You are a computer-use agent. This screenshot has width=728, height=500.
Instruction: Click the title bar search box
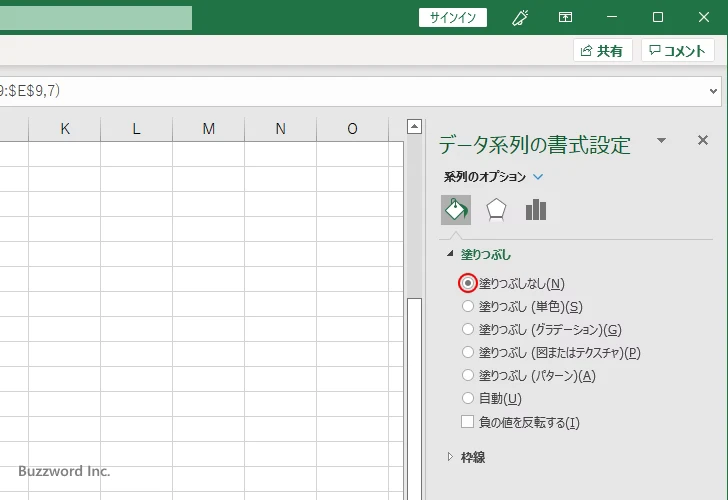[x=96, y=18]
